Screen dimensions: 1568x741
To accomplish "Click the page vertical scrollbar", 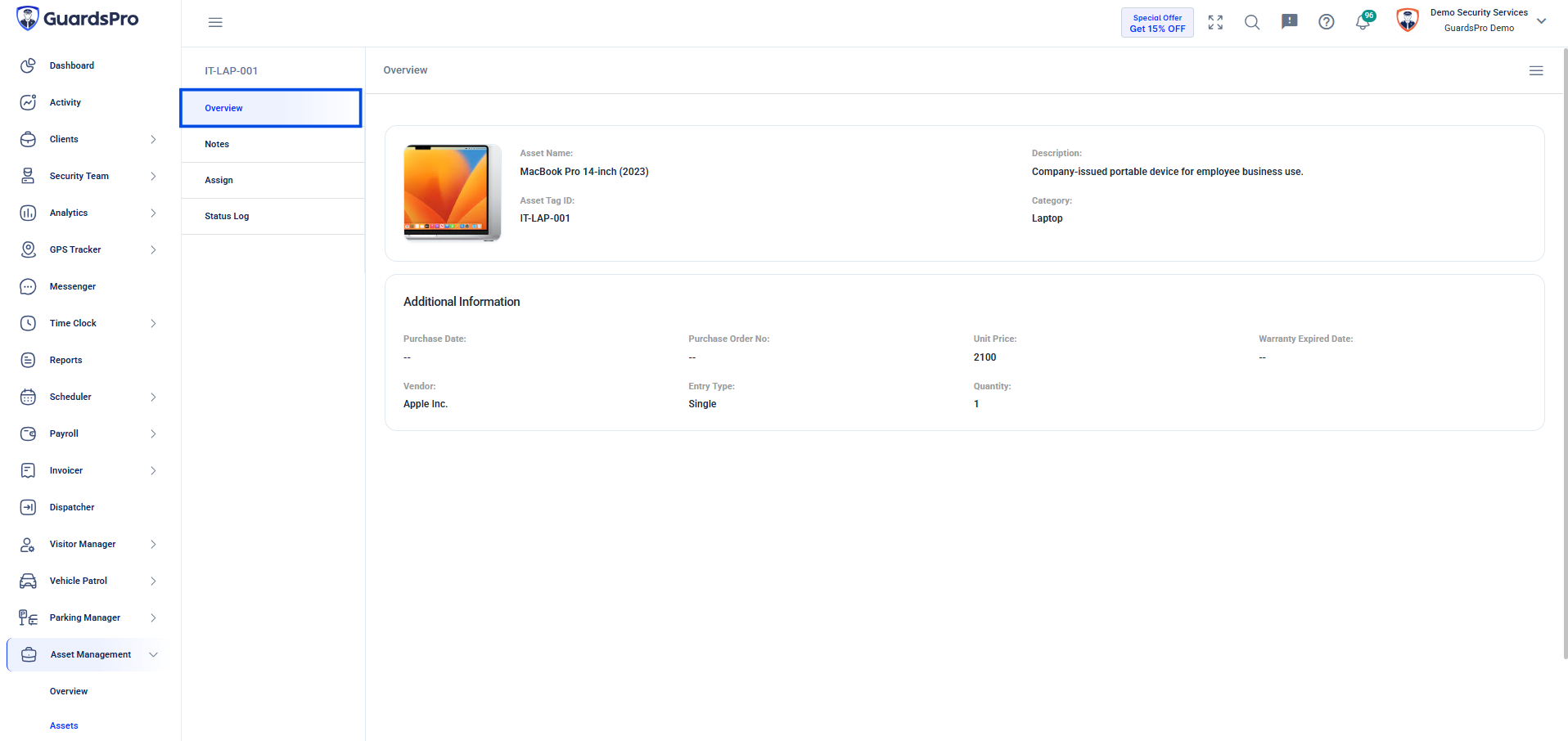I will (1565, 352).
